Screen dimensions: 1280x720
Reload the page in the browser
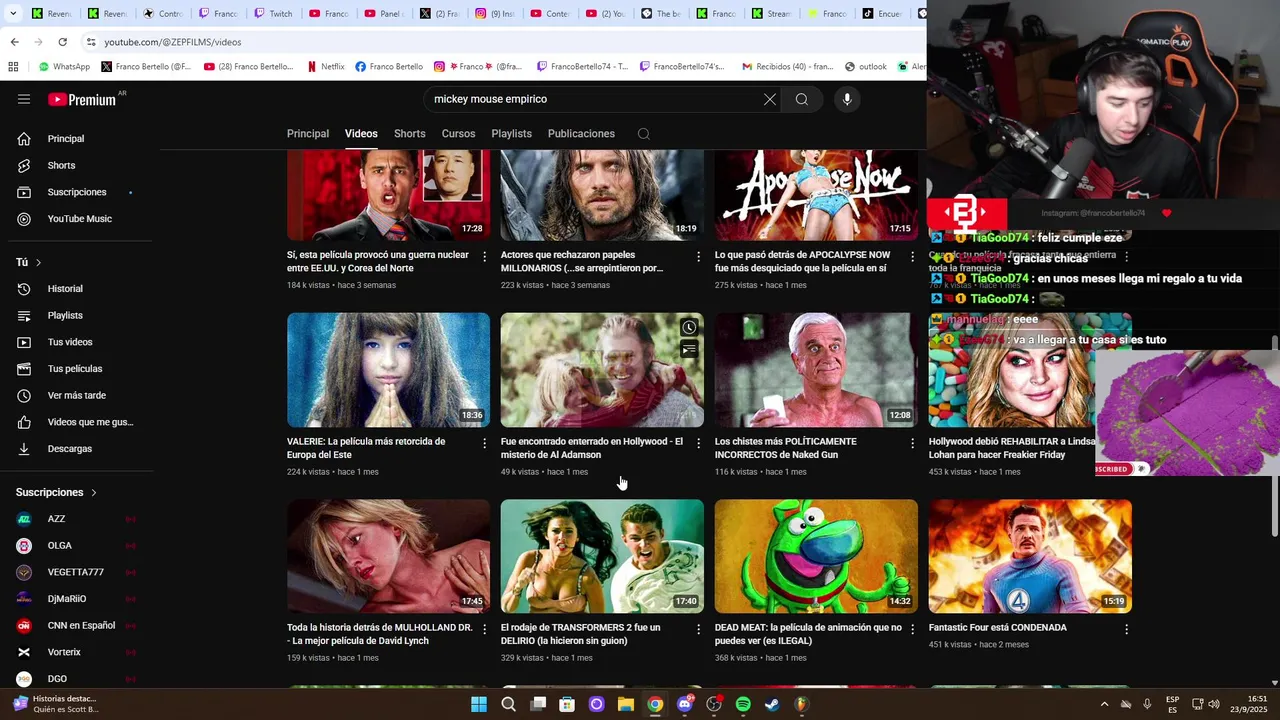coord(62,42)
